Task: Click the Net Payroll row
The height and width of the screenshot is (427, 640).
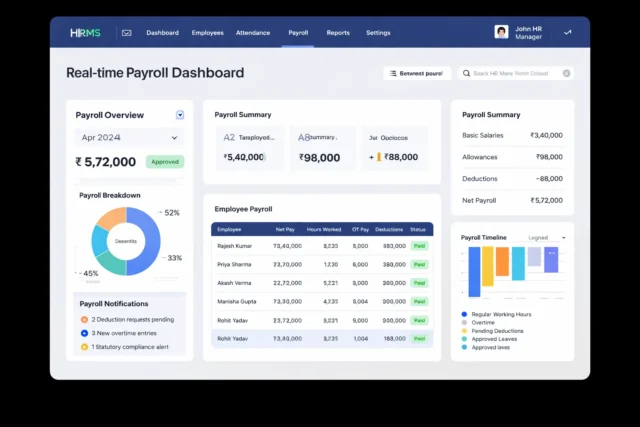Action: pos(512,200)
